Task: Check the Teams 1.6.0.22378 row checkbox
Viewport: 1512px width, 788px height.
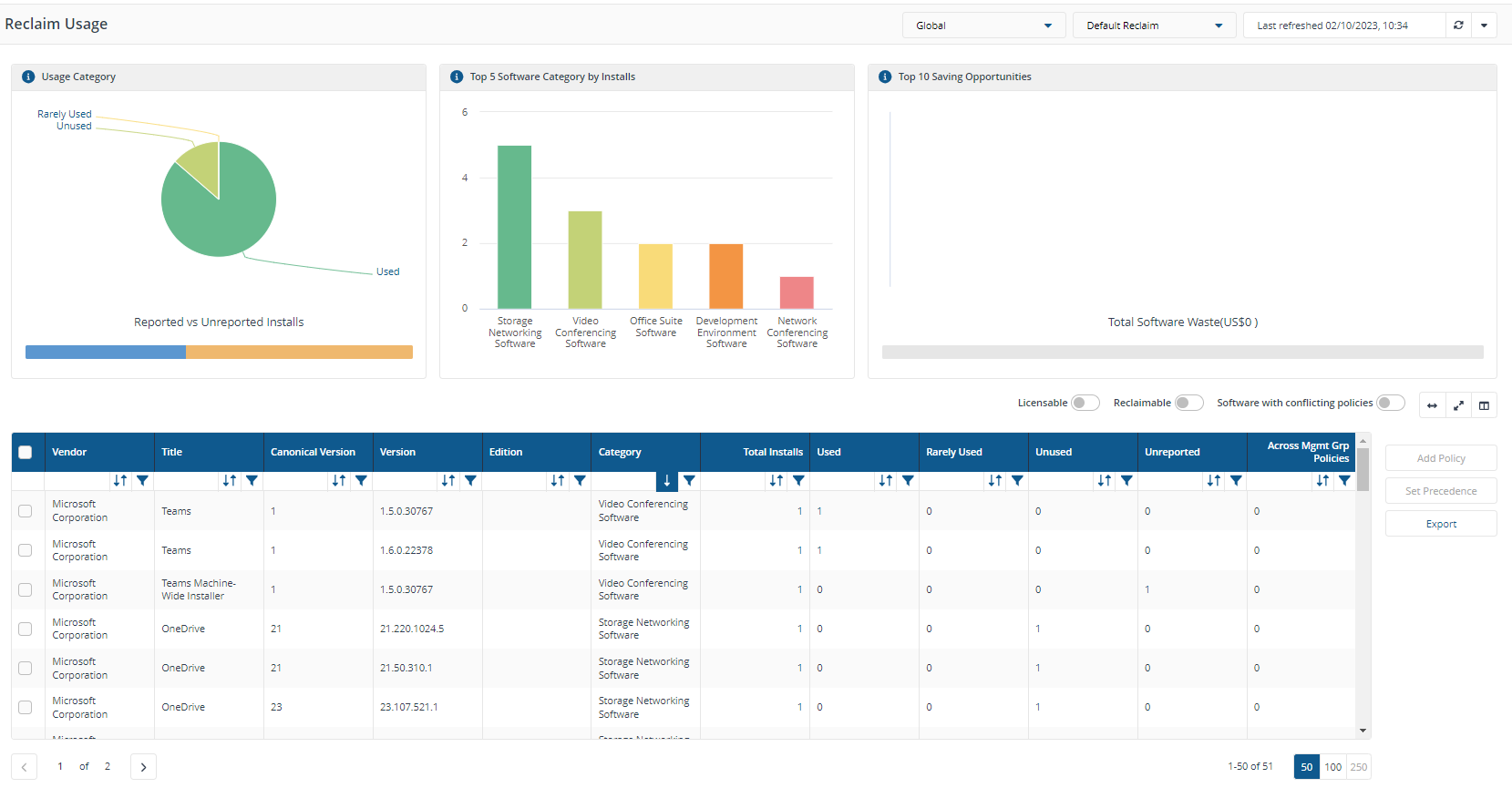Action: (26, 550)
